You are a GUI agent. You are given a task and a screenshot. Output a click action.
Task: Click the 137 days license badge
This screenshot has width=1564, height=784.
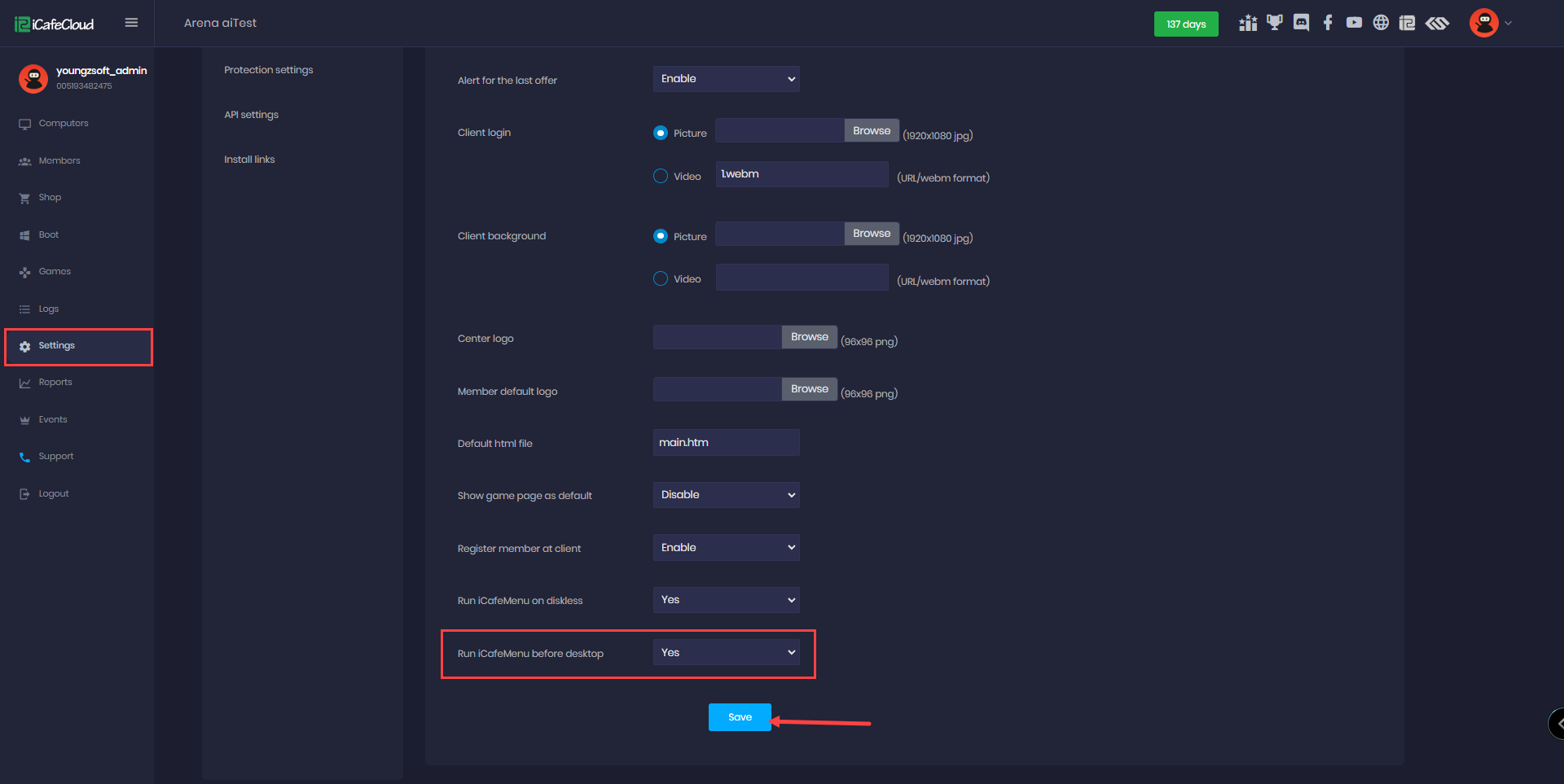(x=1185, y=24)
